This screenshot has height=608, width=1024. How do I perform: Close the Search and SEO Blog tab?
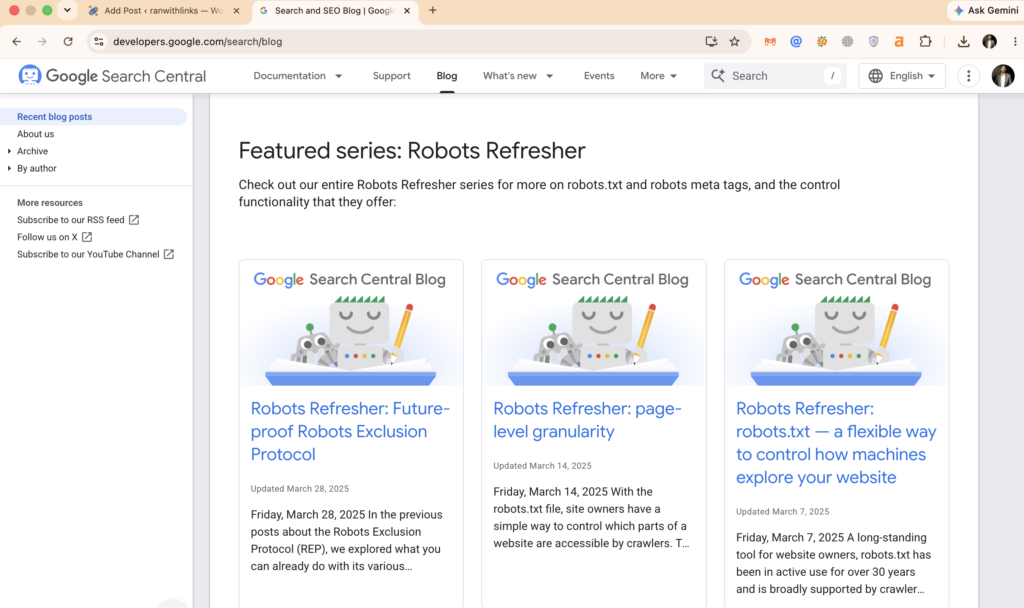click(x=407, y=10)
